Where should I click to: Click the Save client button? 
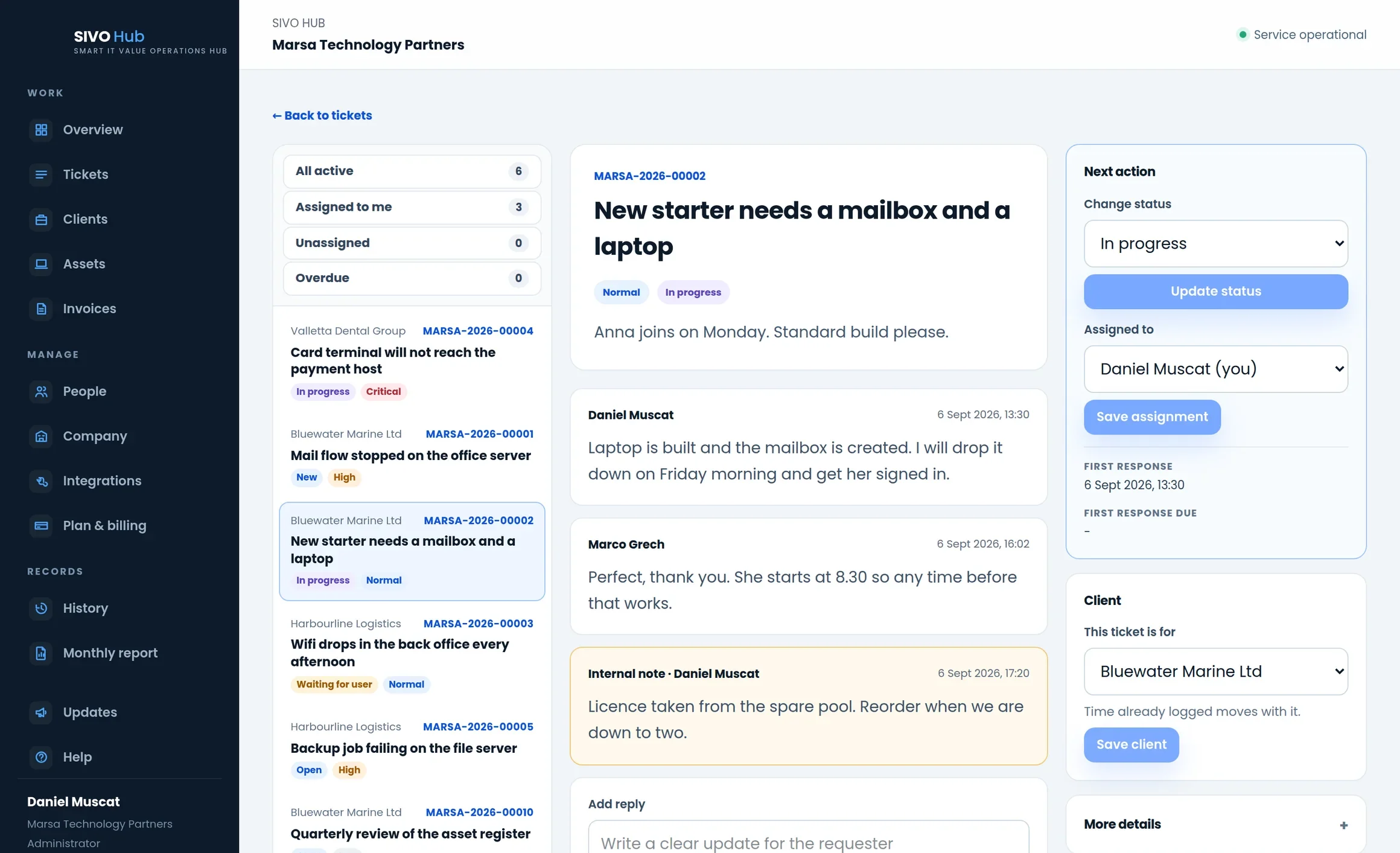click(x=1131, y=745)
